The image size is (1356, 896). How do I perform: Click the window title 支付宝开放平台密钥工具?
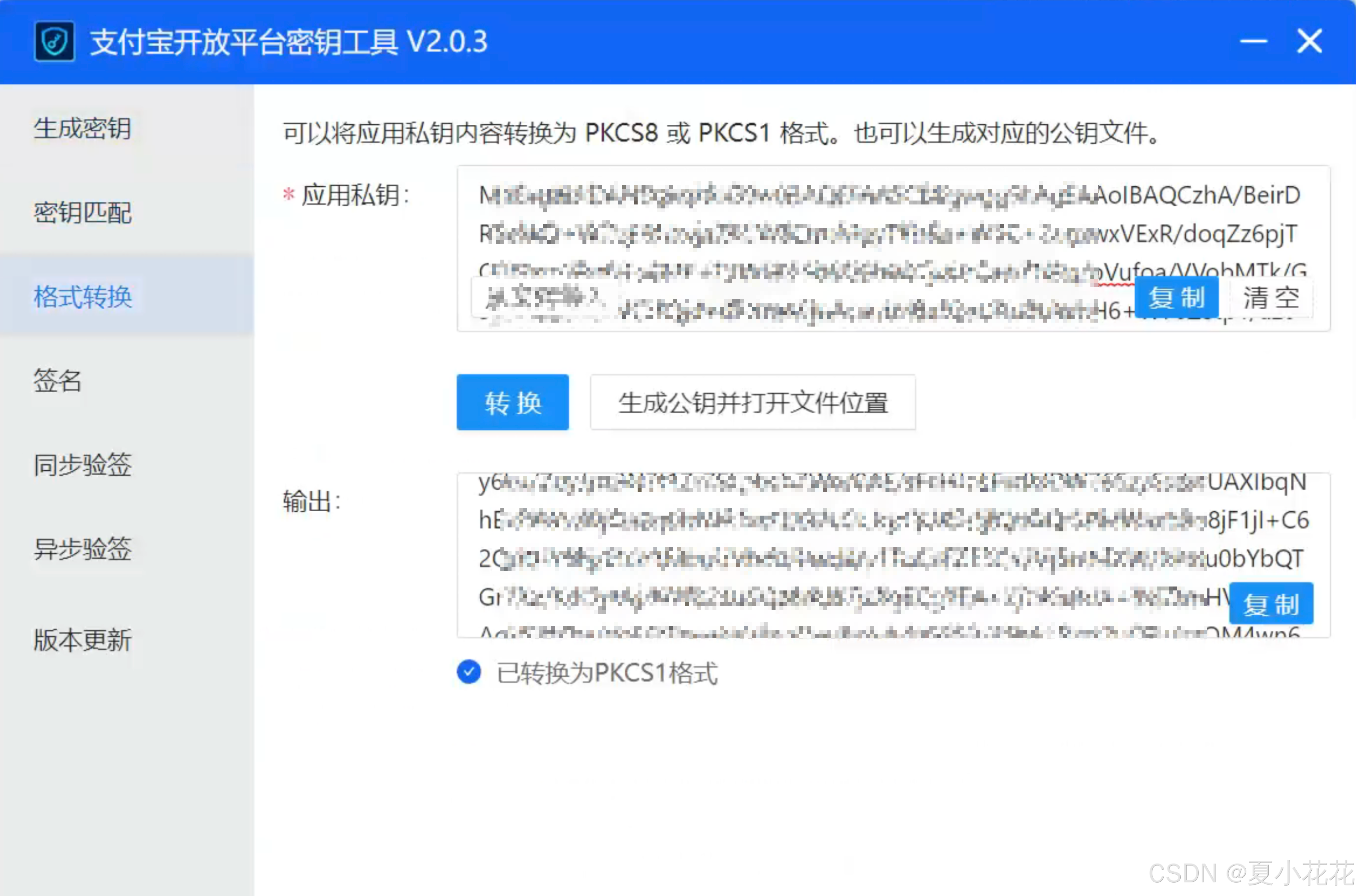(289, 42)
